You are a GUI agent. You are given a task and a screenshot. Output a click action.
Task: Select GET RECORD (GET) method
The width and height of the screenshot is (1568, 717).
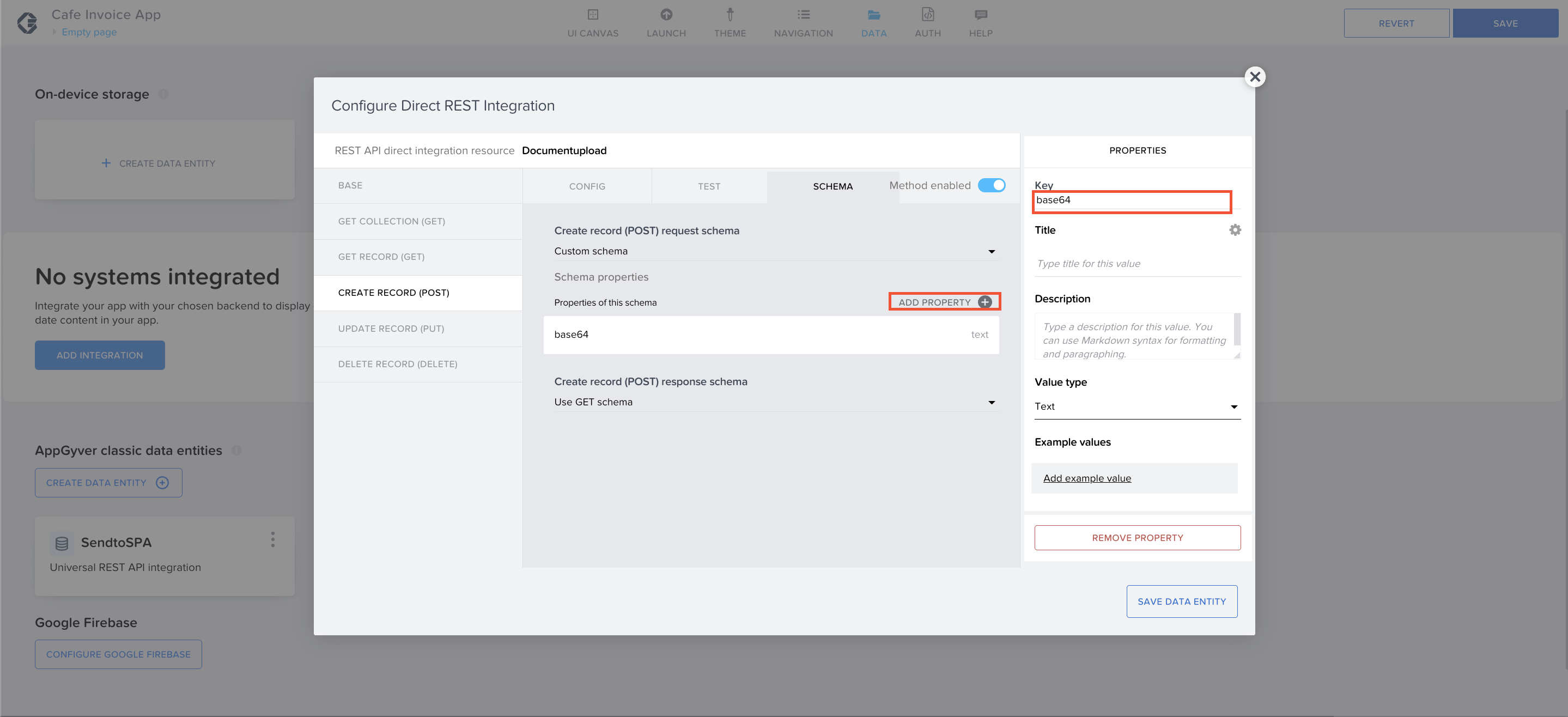pyautogui.click(x=418, y=257)
